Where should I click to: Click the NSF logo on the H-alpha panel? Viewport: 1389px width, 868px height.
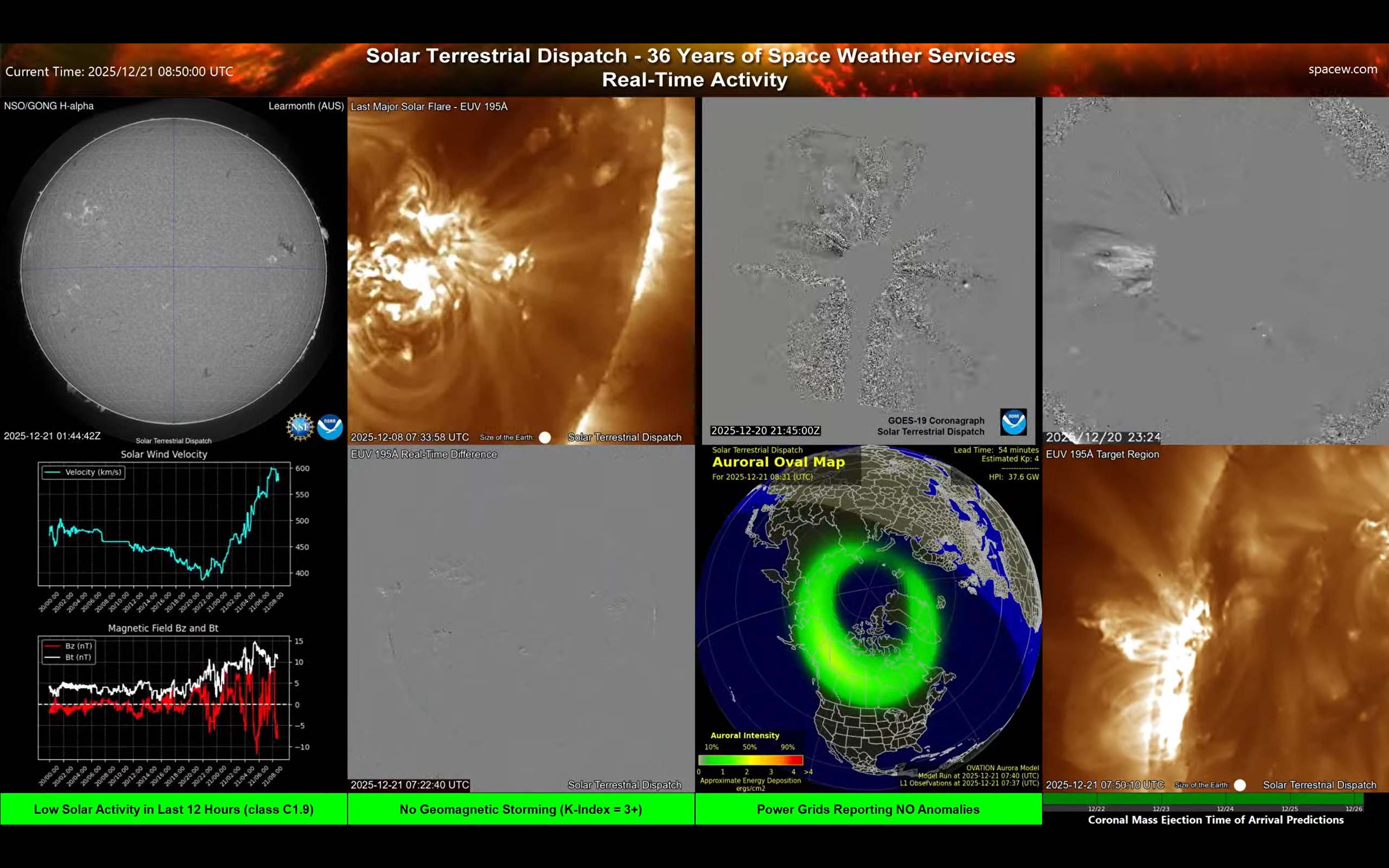coord(300,427)
